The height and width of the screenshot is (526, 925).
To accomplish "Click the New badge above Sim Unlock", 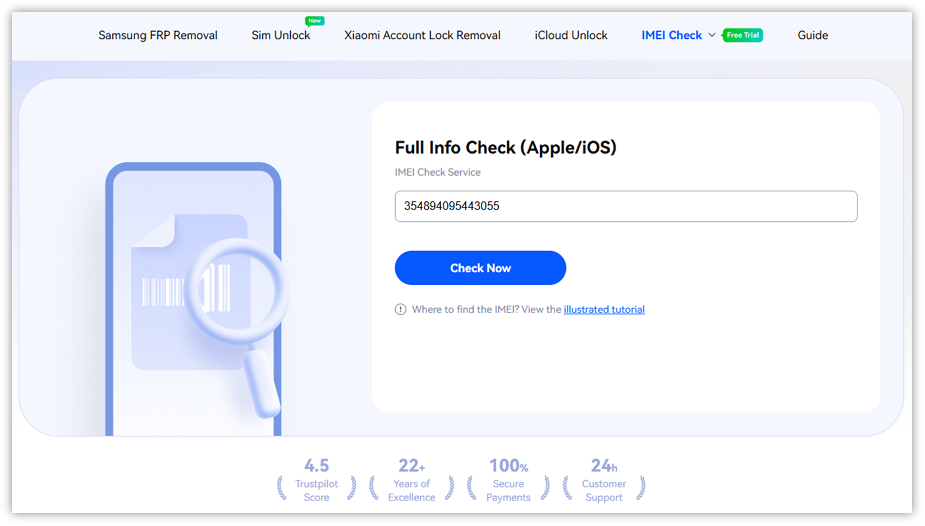I will click(314, 21).
